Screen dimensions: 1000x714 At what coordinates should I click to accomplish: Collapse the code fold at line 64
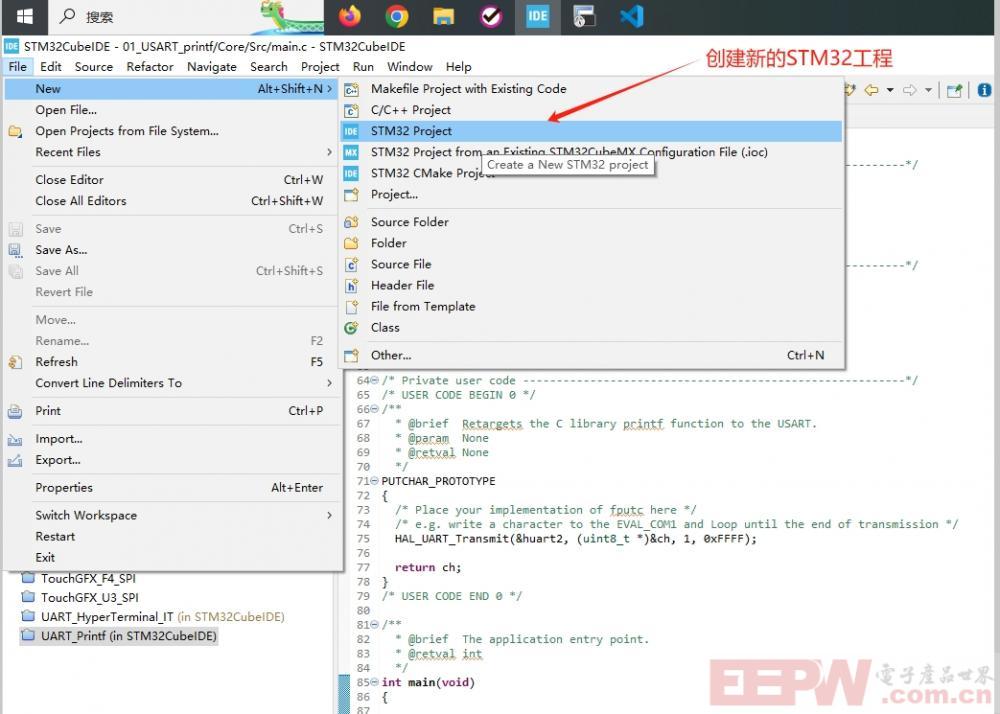click(375, 381)
